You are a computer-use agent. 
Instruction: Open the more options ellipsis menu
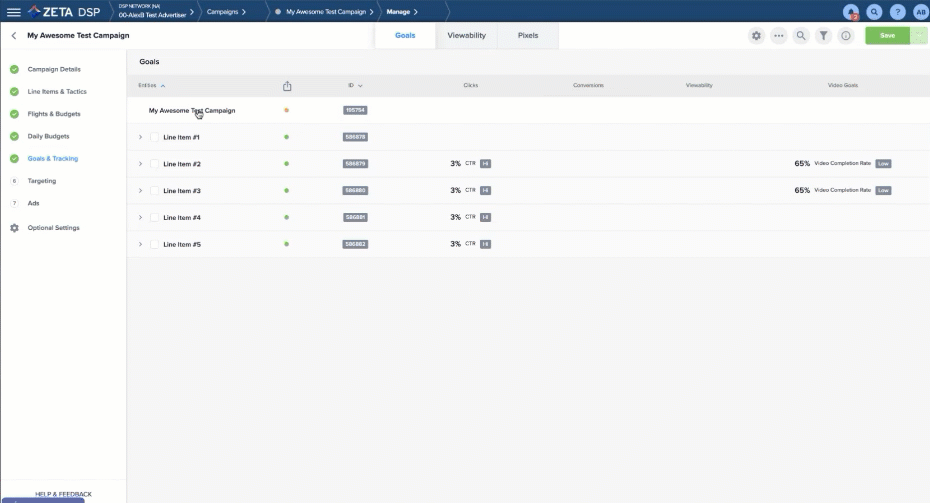click(x=779, y=35)
